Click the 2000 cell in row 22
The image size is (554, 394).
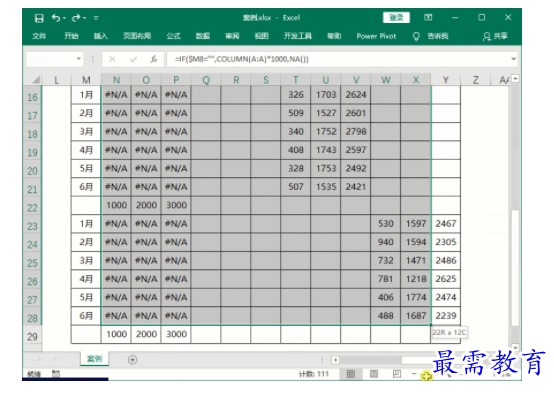(146, 205)
